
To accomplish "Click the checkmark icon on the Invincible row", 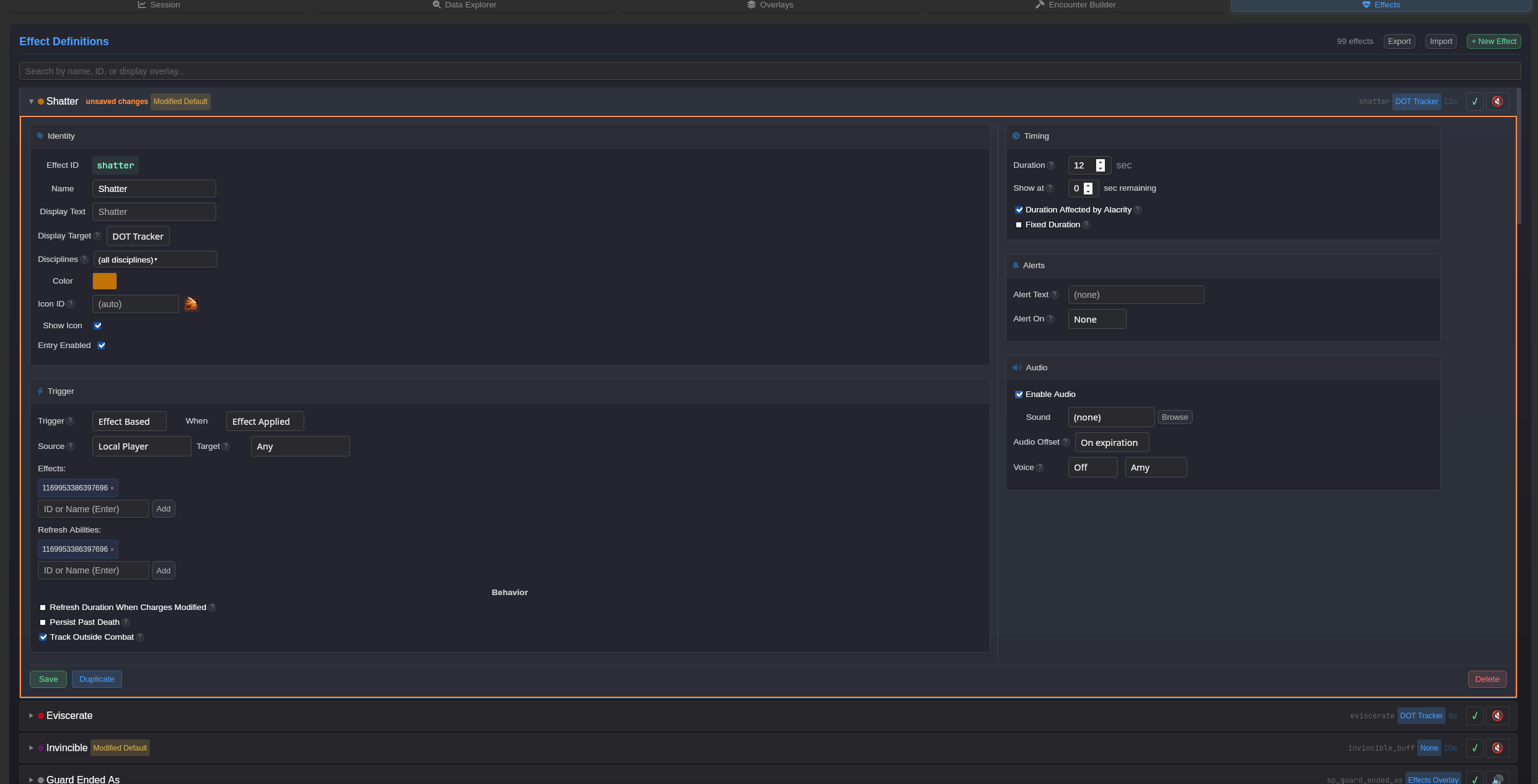I will tap(1475, 748).
